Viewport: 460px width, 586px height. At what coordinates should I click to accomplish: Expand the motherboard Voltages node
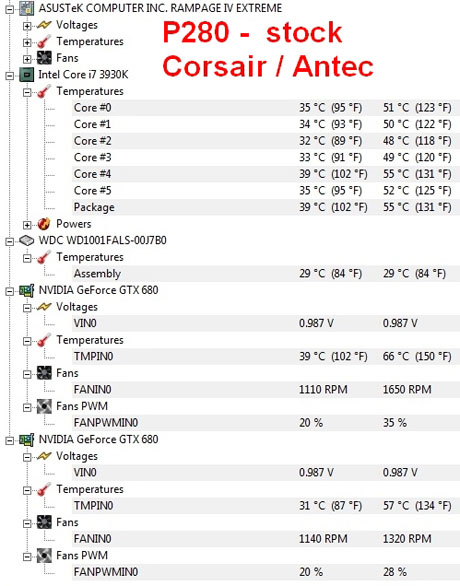pos(27,26)
